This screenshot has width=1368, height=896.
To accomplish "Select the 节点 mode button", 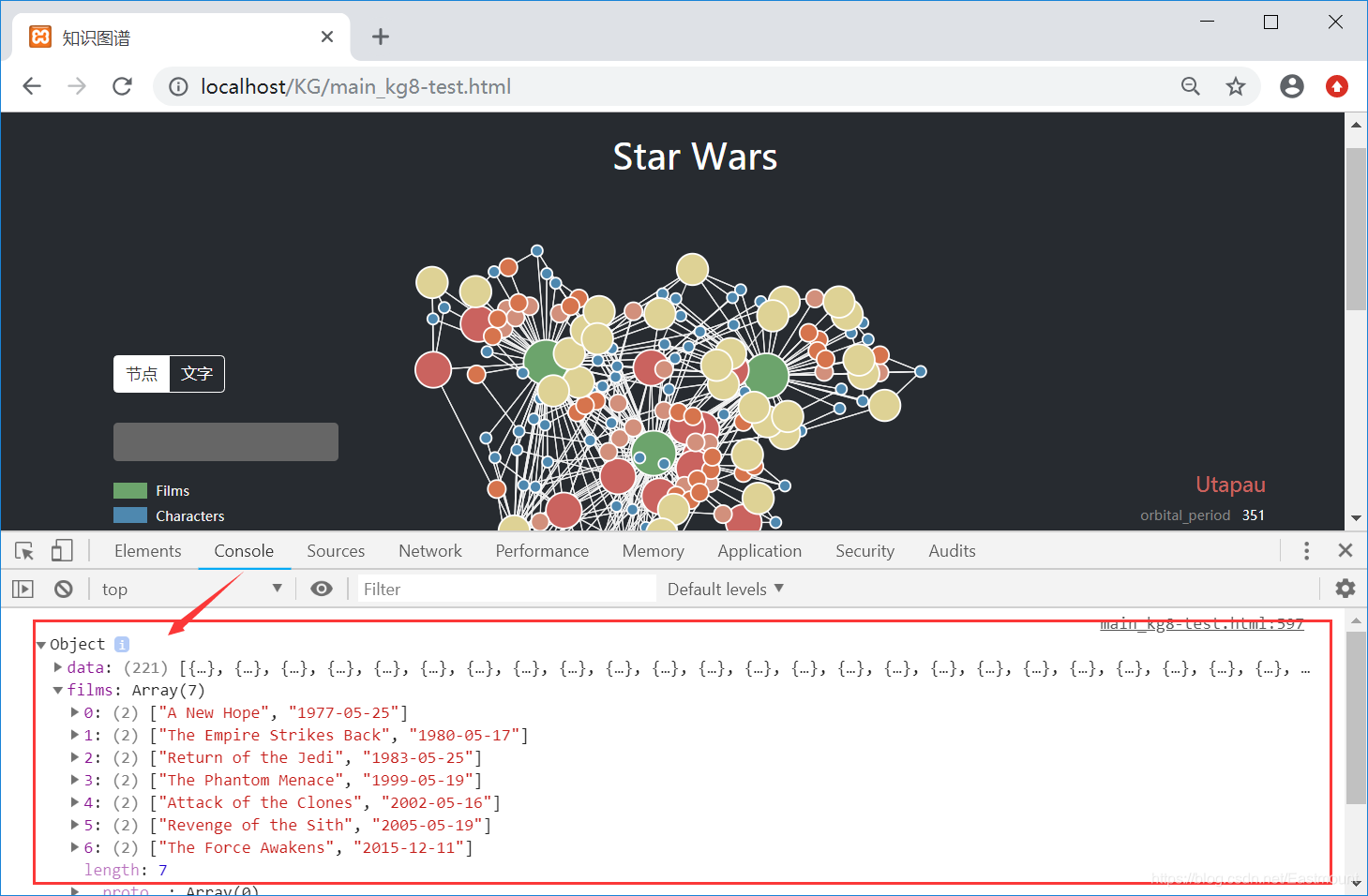I will click(x=142, y=374).
